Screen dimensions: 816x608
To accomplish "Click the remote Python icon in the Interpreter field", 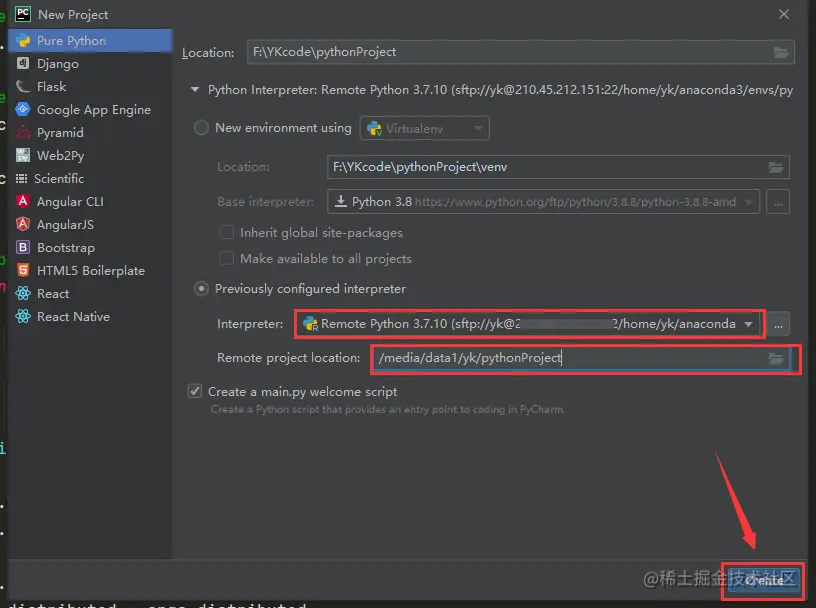I will point(310,324).
